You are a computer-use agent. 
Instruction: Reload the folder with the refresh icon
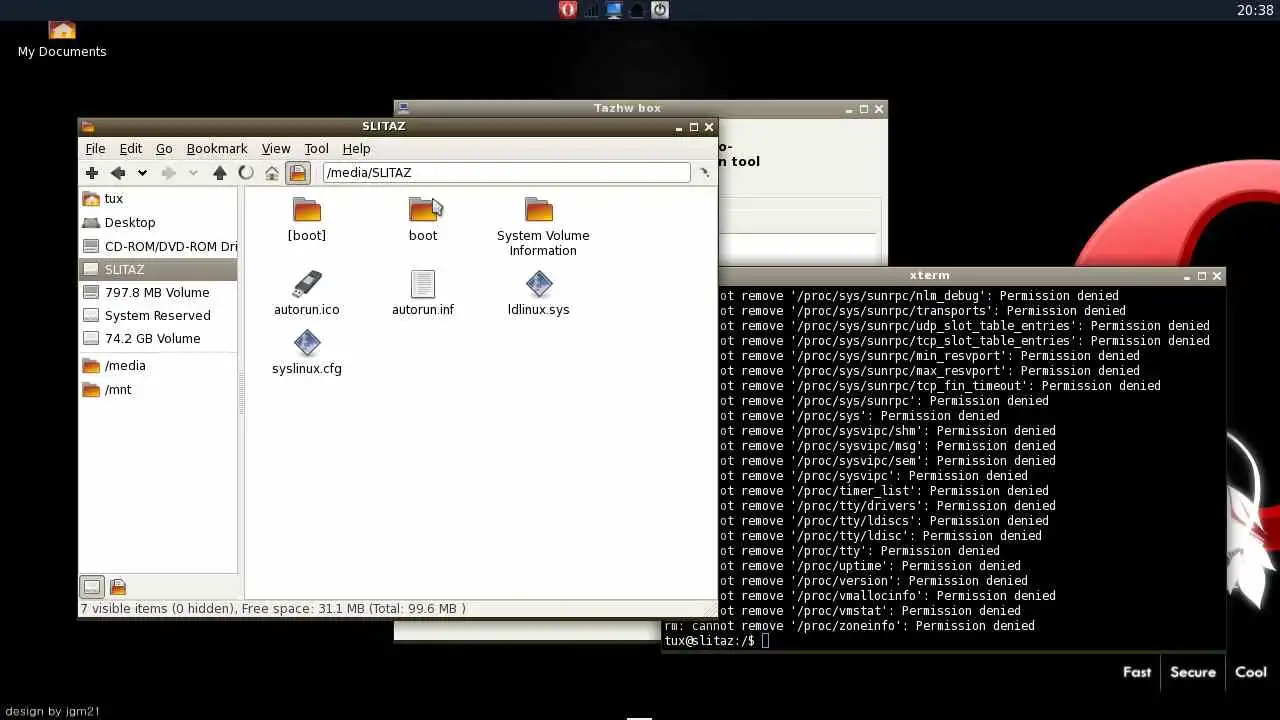[246, 173]
